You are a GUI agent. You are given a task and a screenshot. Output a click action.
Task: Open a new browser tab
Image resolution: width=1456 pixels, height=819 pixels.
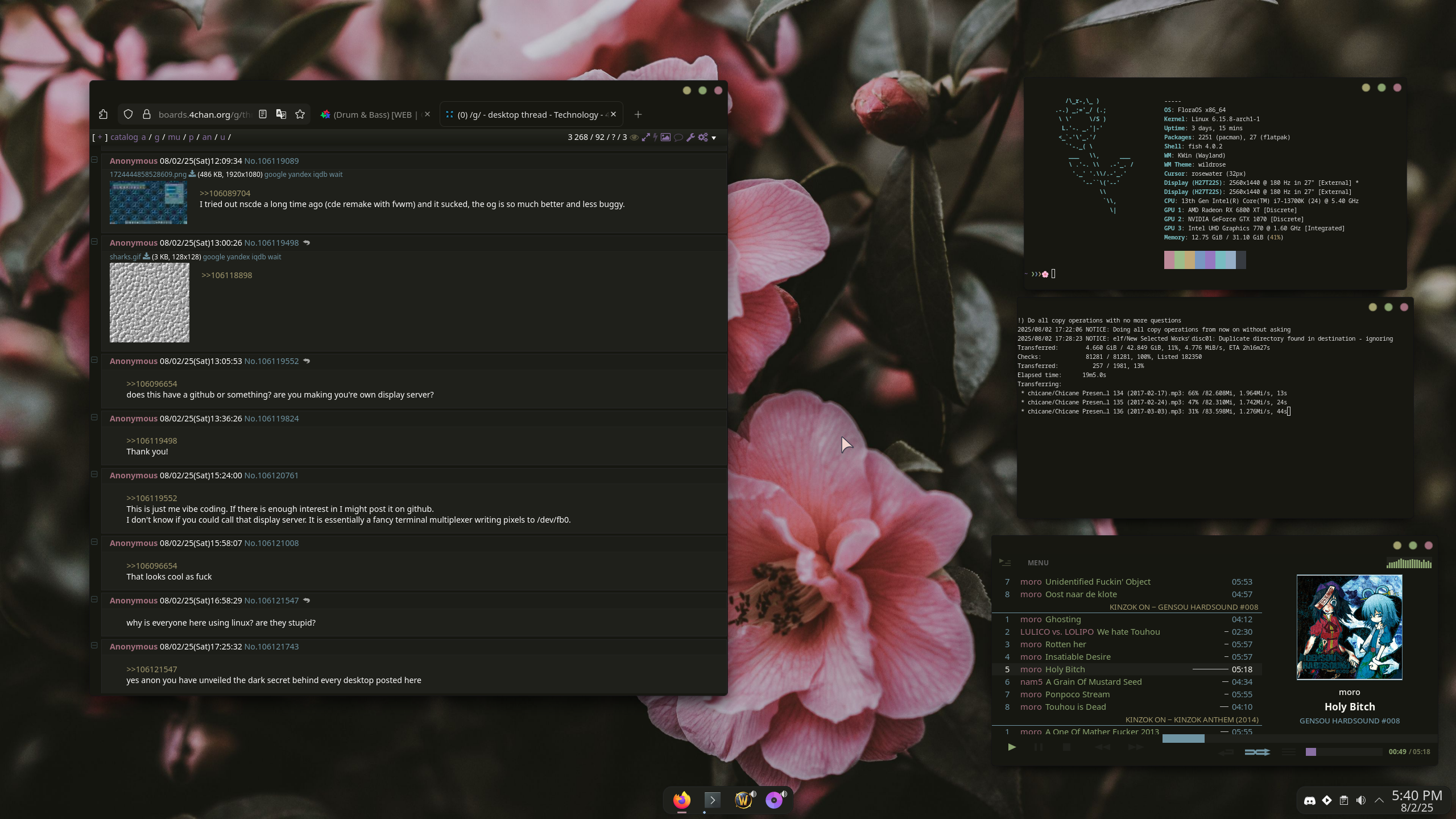(x=638, y=114)
